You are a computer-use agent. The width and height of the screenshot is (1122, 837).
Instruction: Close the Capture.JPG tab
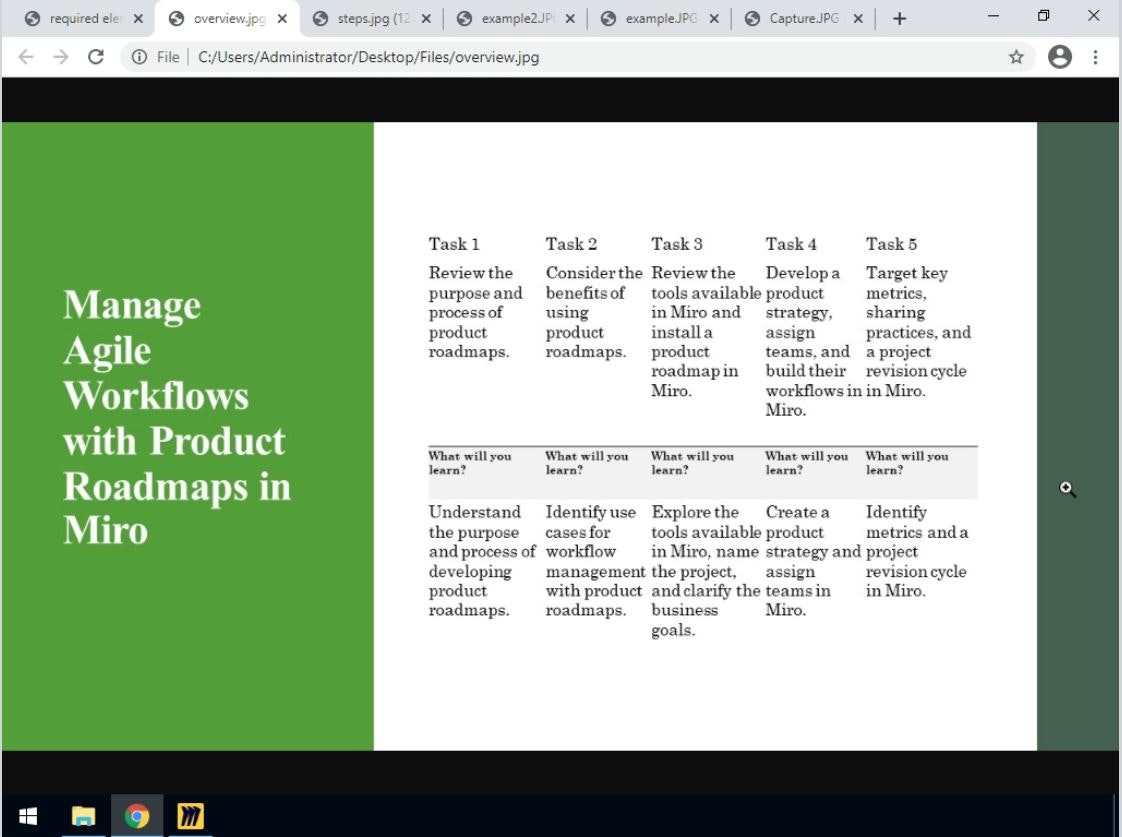pos(857,19)
